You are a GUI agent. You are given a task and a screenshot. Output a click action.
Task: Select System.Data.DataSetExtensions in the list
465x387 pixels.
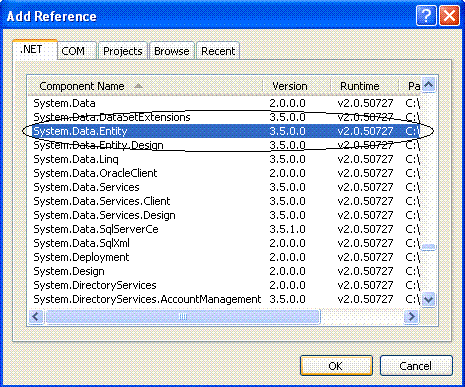coord(224,117)
